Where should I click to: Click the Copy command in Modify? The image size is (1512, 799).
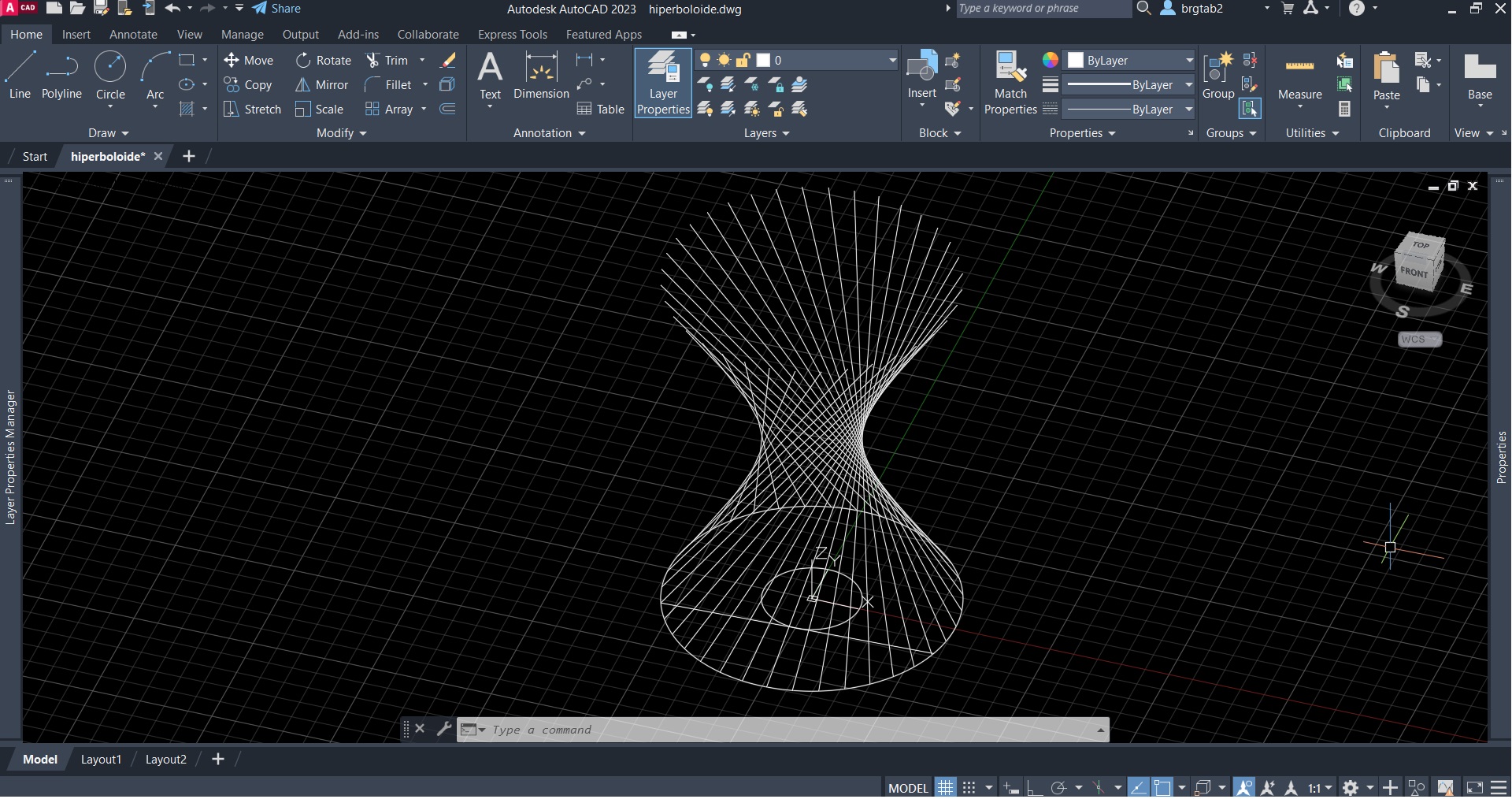248,85
